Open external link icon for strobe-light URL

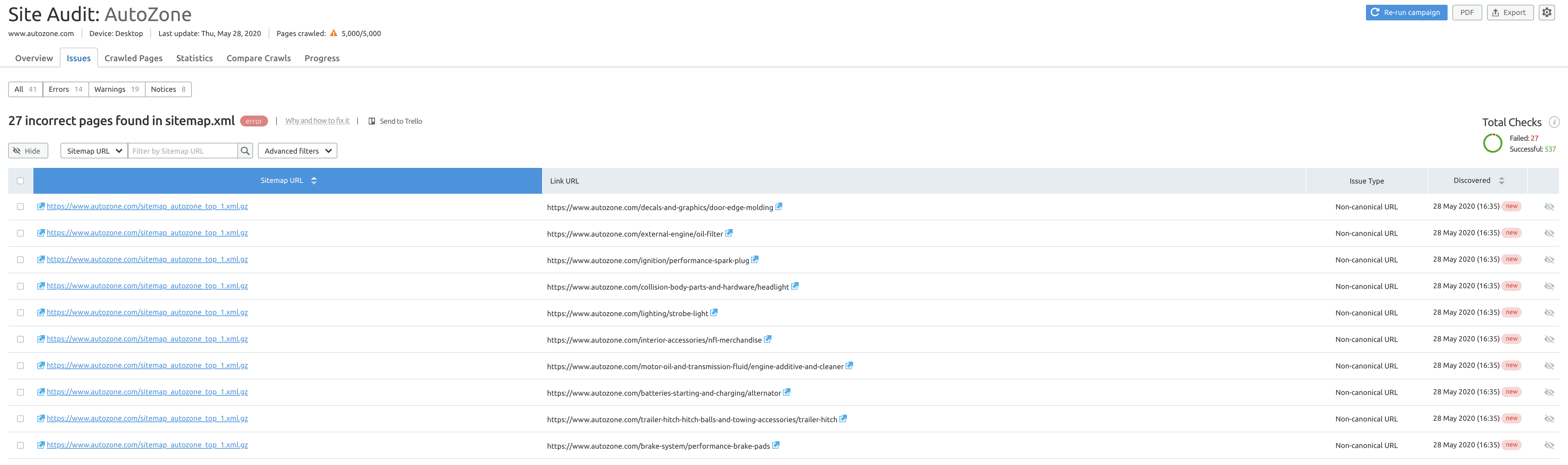coord(714,313)
